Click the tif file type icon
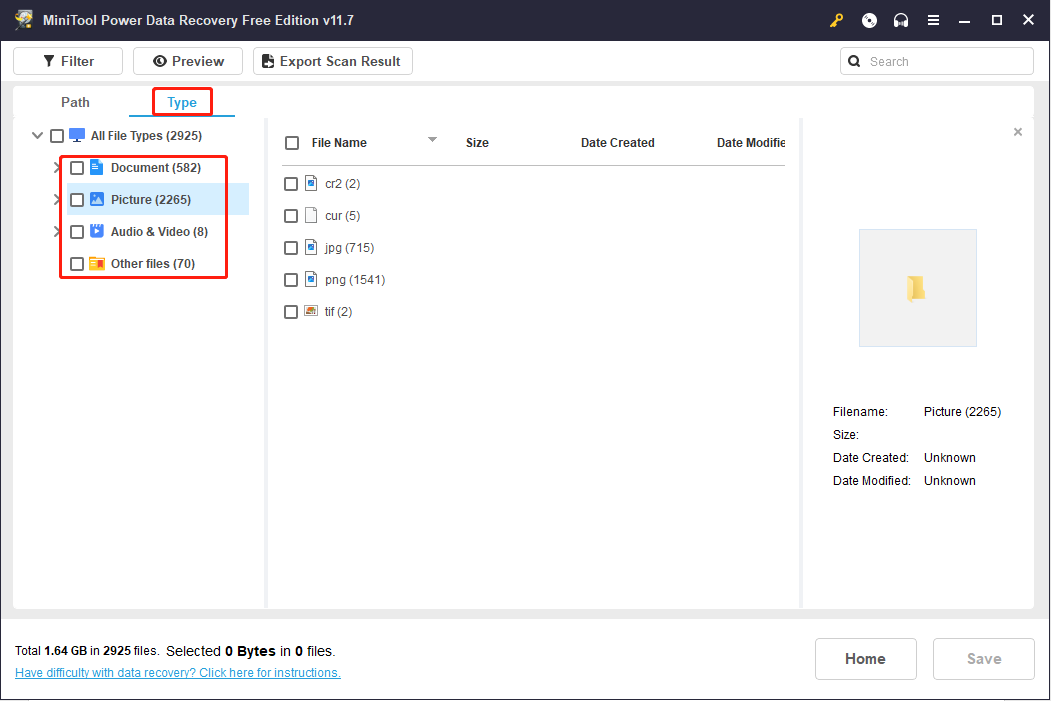Screen dimensions: 1051x701 [x=311, y=311]
